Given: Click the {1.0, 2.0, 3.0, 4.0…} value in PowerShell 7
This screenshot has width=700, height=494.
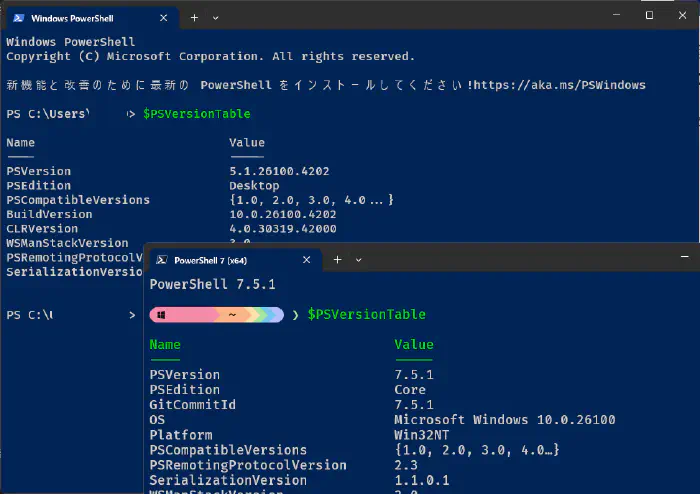Looking at the screenshot, I should tap(477, 450).
